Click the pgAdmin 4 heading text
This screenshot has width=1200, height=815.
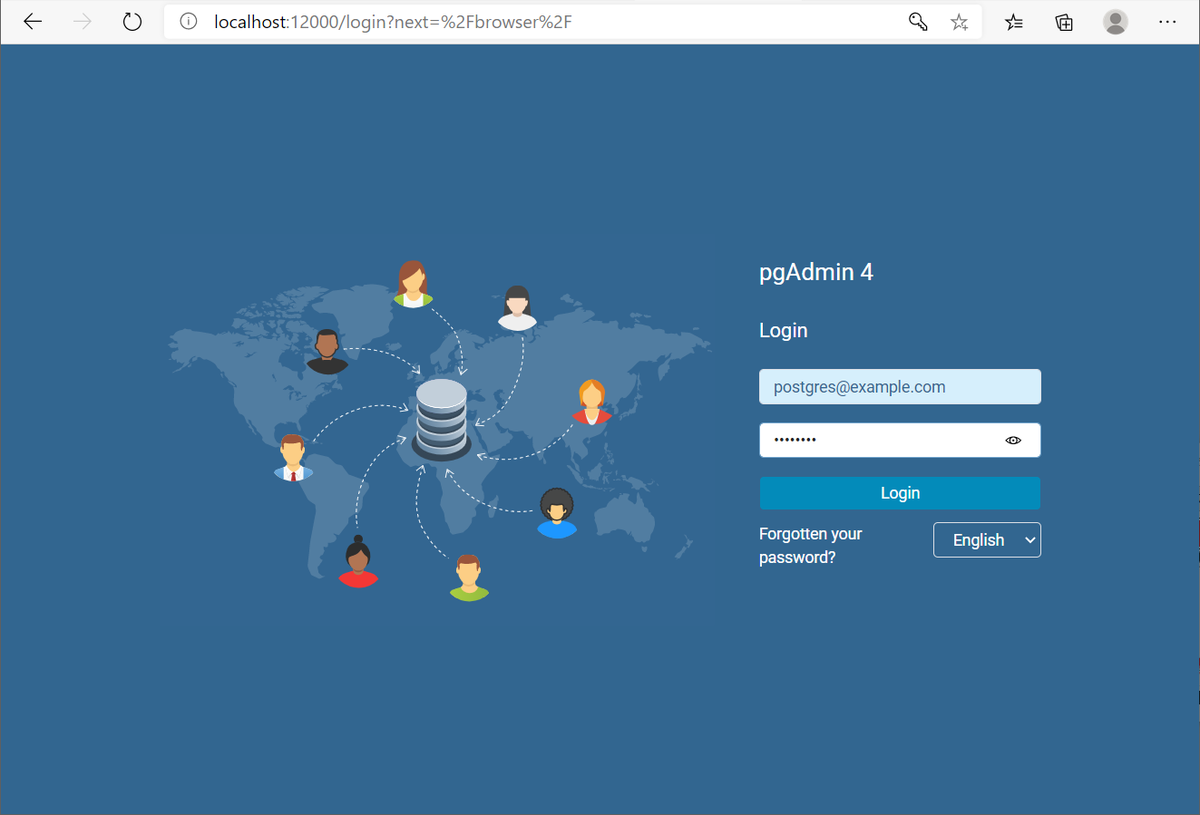[816, 272]
